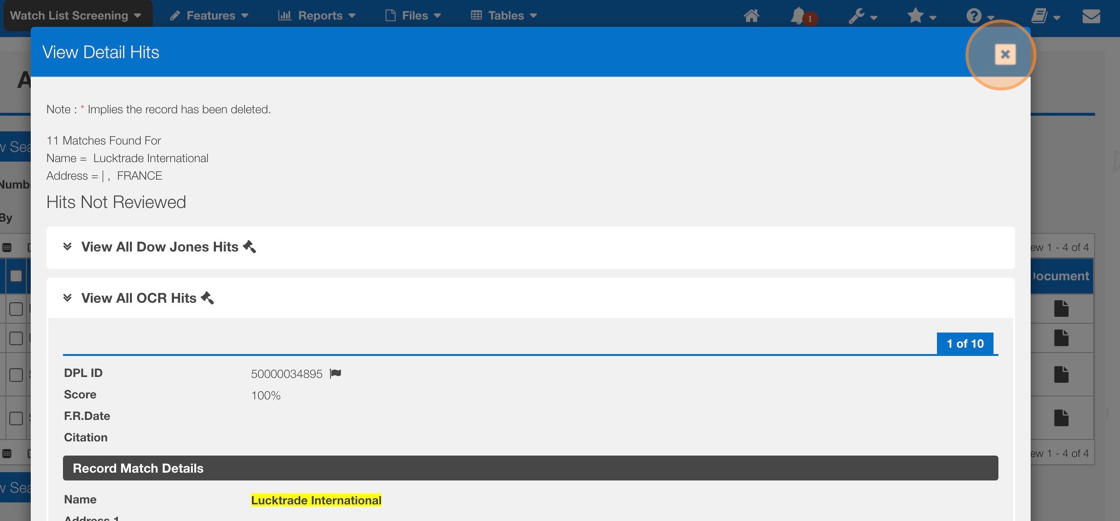Viewport: 1120px width, 521px height.
Task: Tick the second data row checkbox in the table
Action: pos(16,338)
